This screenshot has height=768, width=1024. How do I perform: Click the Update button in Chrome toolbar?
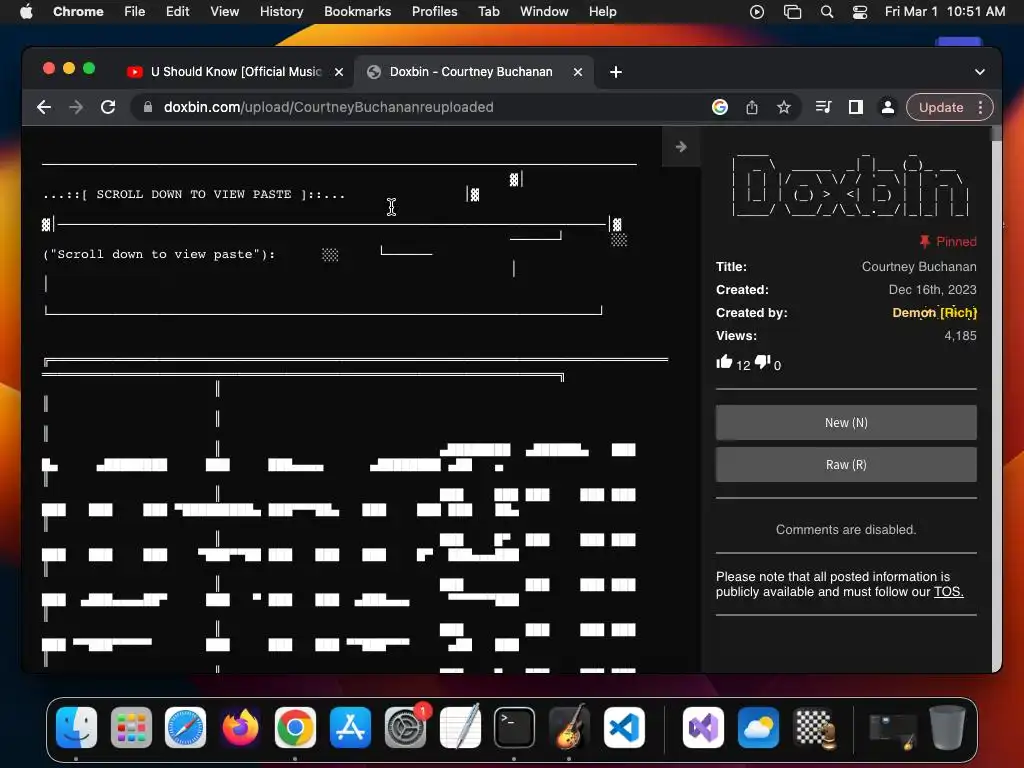[941, 107]
